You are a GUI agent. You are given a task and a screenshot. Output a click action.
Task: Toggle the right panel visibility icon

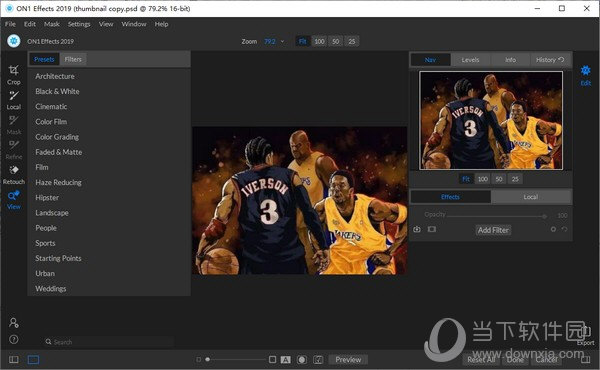pyautogui.click(x=585, y=360)
